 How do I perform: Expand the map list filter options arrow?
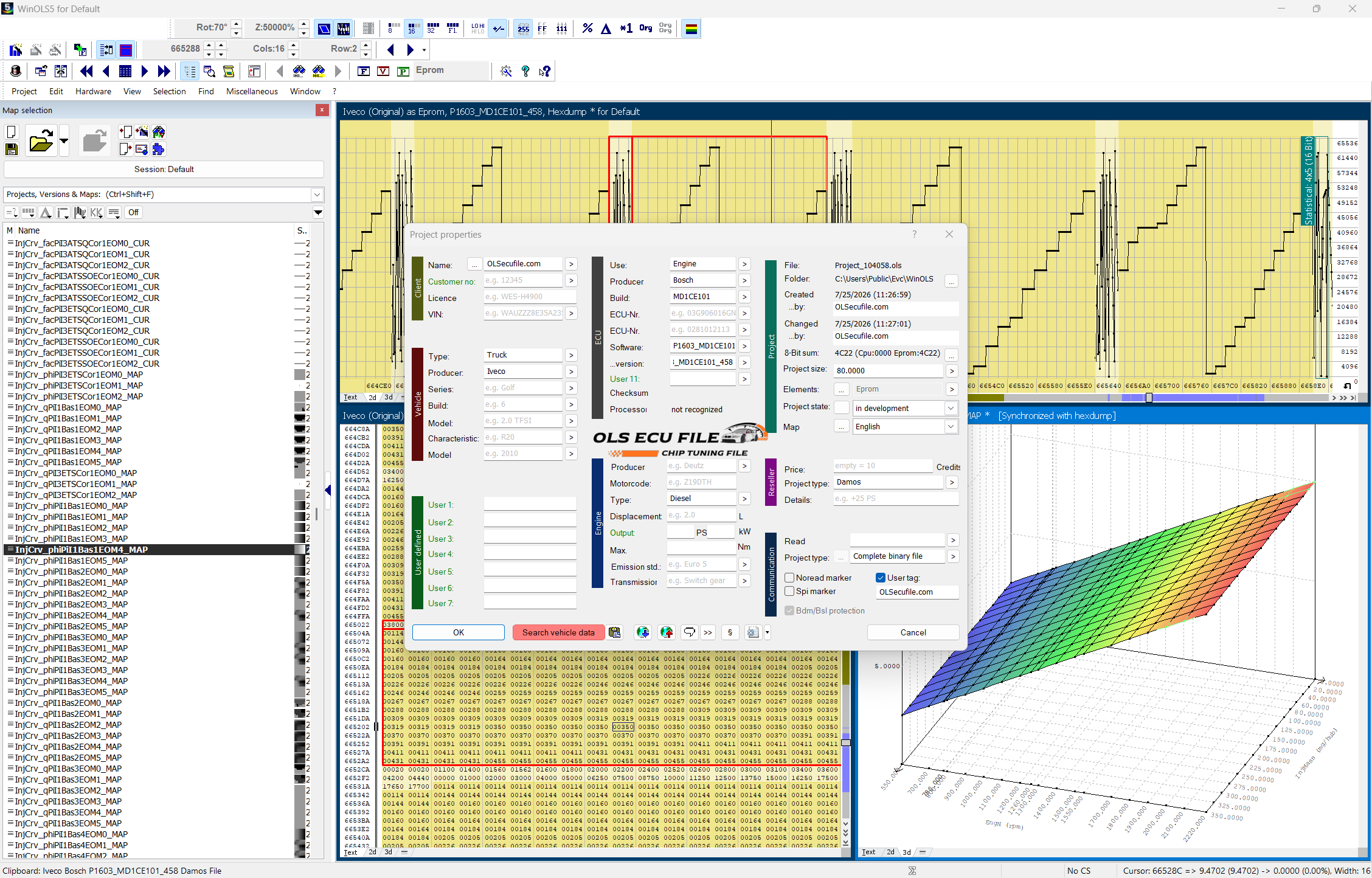point(318,212)
